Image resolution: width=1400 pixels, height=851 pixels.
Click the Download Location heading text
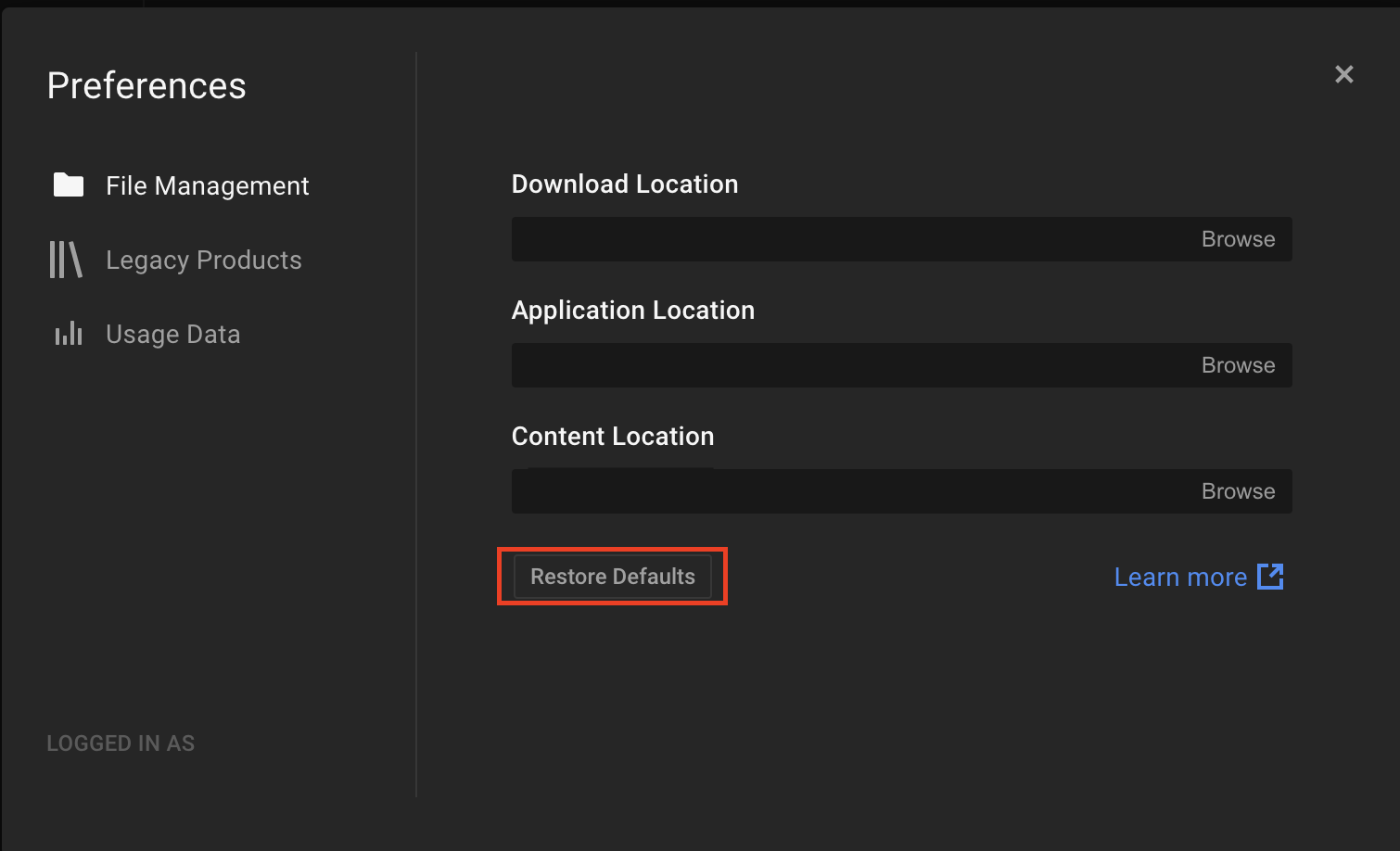coord(625,184)
